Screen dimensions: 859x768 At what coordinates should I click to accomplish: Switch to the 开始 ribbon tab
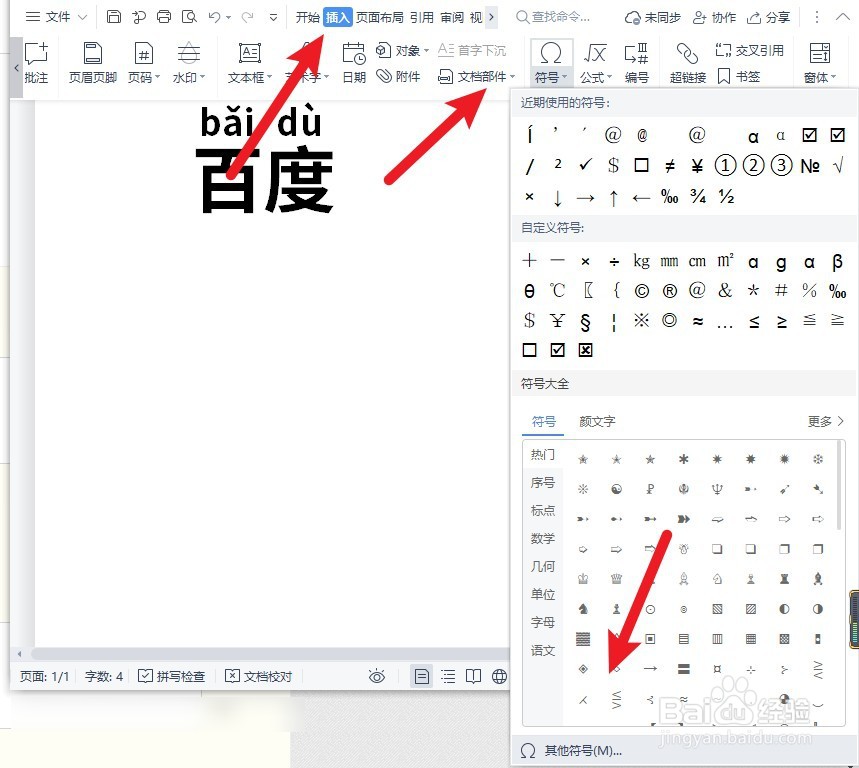(x=307, y=17)
